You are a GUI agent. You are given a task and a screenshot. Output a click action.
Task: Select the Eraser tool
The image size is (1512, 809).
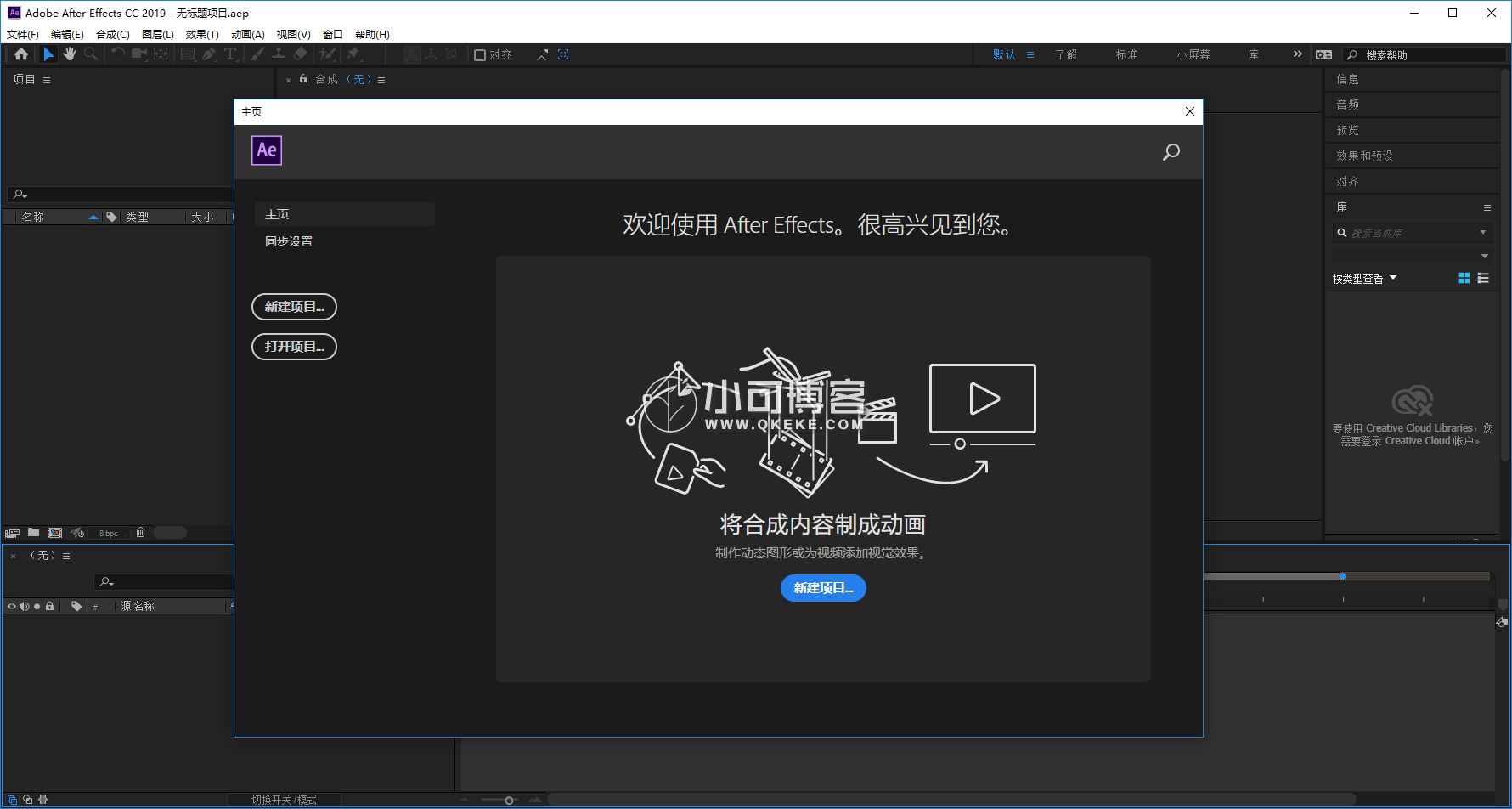tap(300, 54)
